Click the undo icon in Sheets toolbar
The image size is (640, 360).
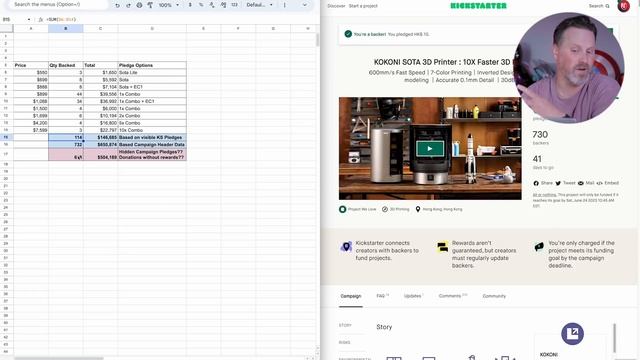(117, 5)
